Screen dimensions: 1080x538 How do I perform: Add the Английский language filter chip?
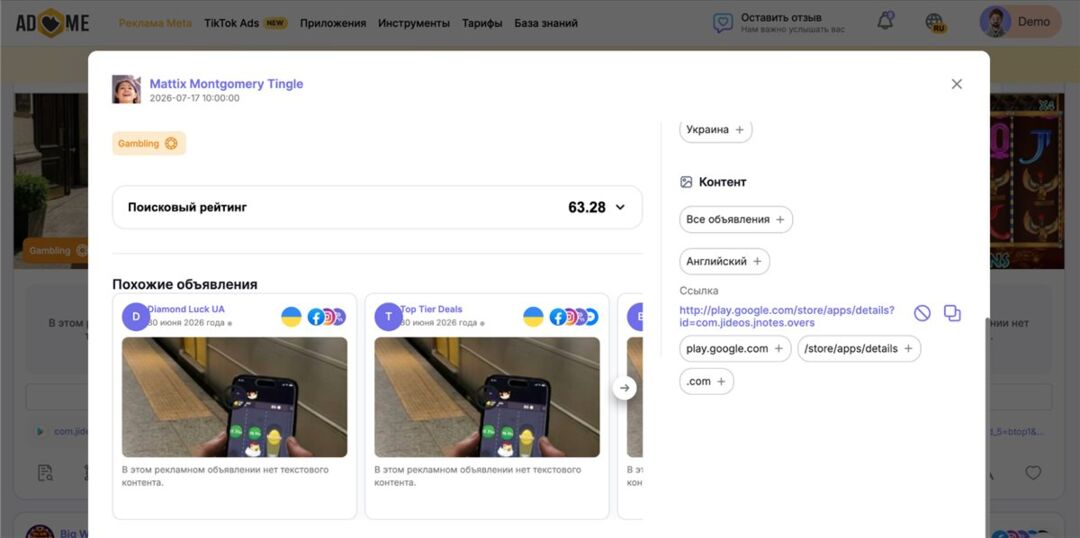(x=725, y=262)
